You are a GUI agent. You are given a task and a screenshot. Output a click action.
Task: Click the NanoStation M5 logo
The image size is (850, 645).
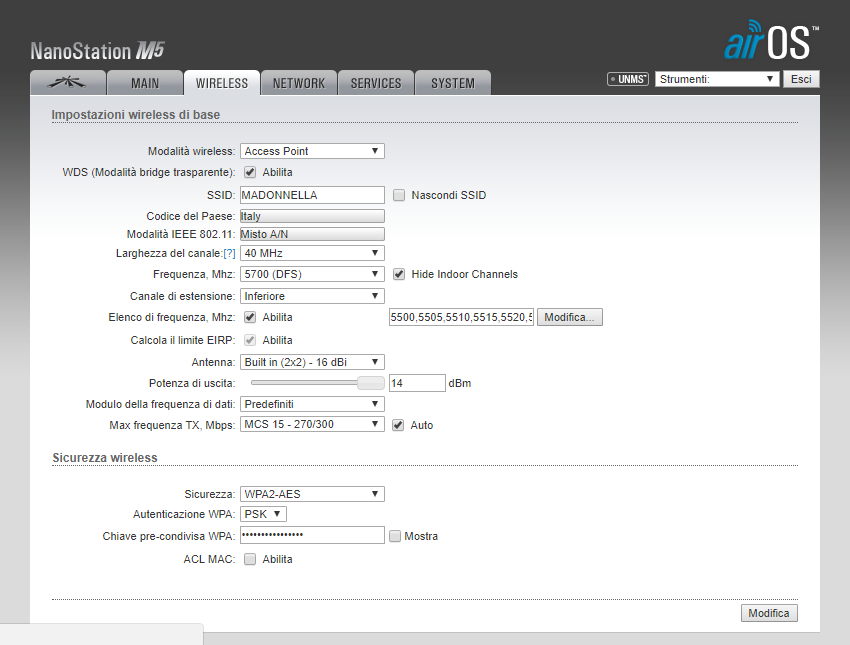pos(98,51)
